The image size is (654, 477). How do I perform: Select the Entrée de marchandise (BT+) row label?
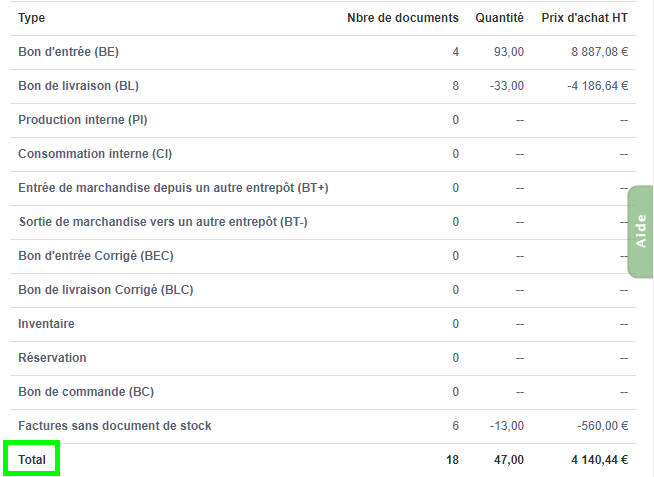(x=173, y=188)
